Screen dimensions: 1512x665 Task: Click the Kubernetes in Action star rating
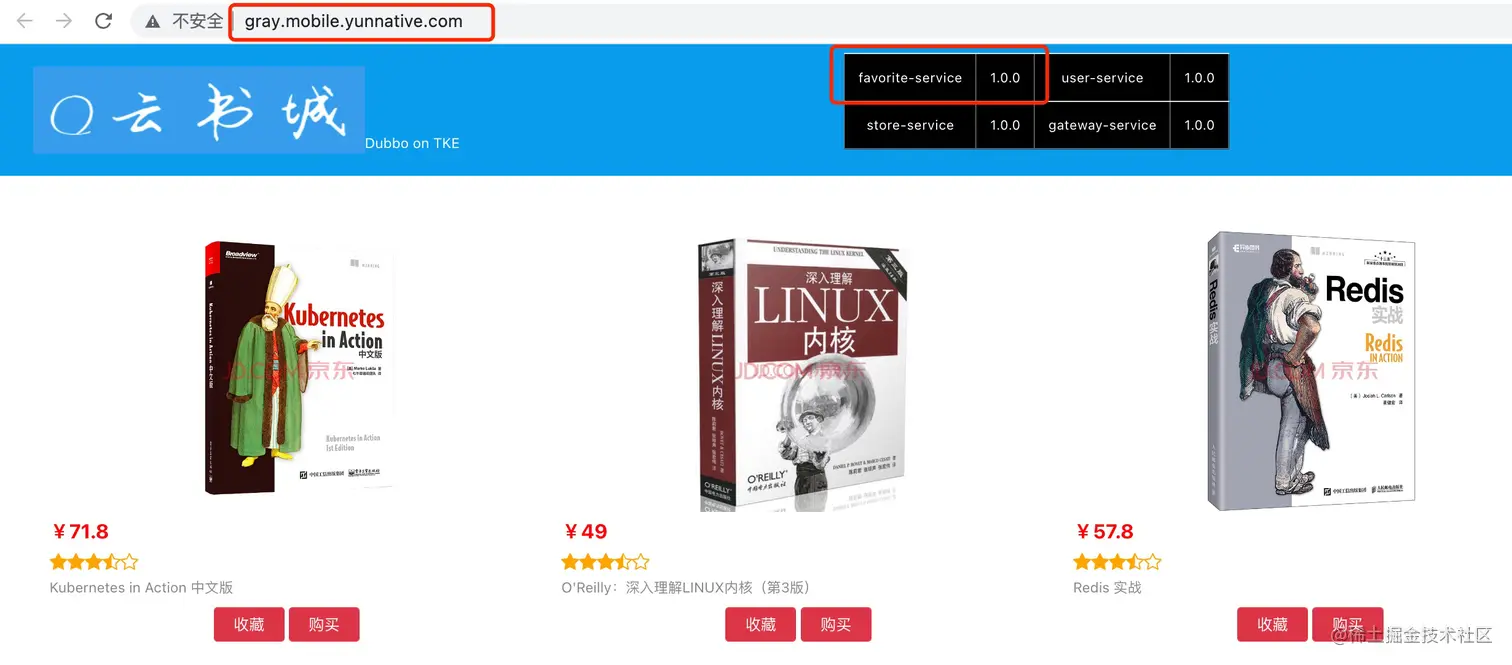[x=94, y=561]
